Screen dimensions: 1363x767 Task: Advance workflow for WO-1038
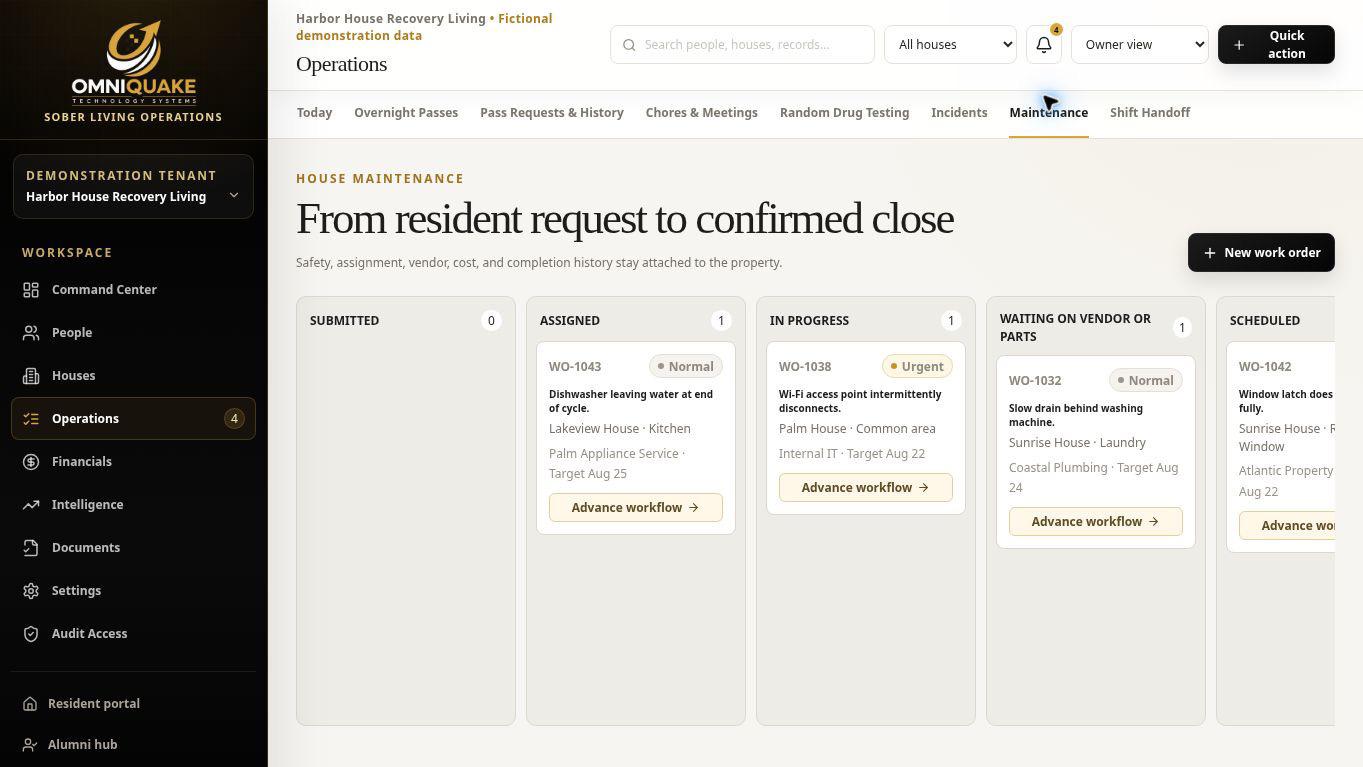(866, 488)
